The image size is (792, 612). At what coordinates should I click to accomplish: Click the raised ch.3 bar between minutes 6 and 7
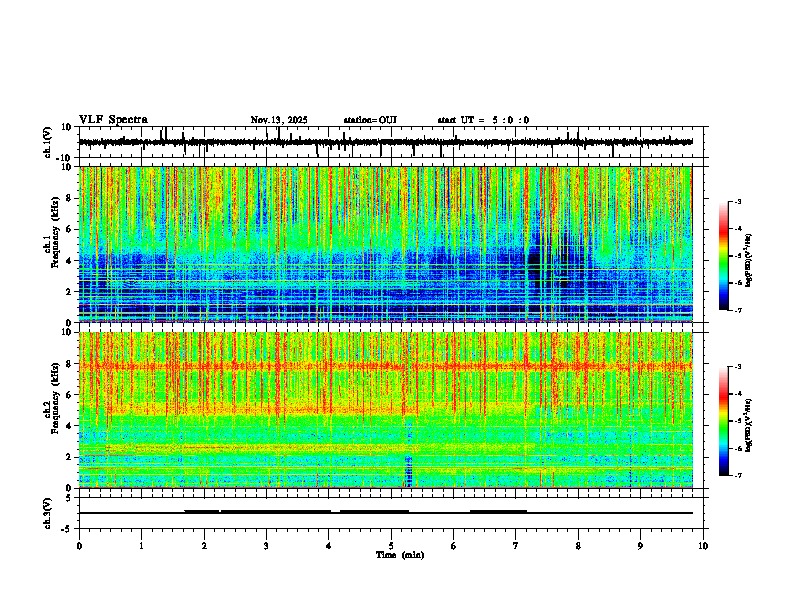[x=499, y=511]
